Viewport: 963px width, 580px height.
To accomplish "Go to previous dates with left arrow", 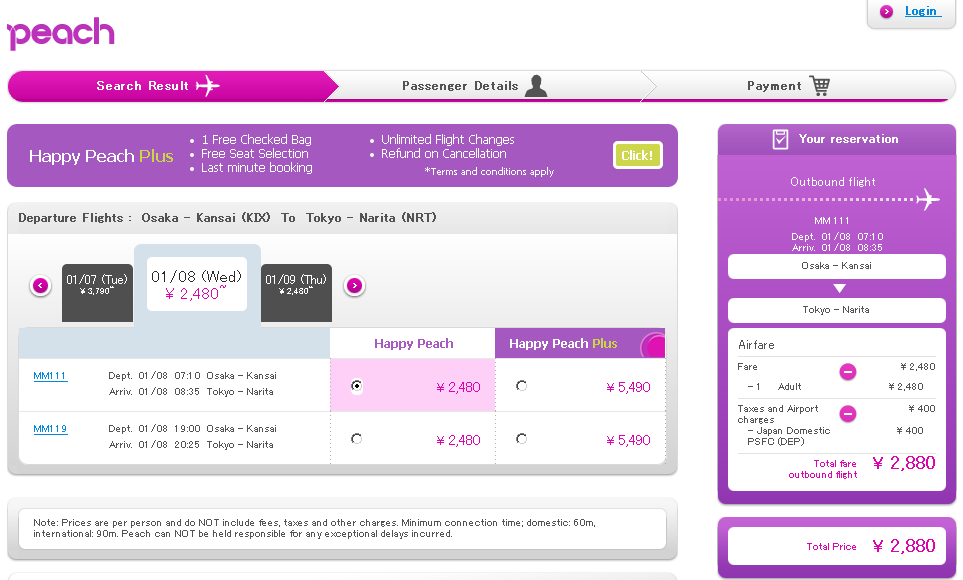I will 41,286.
